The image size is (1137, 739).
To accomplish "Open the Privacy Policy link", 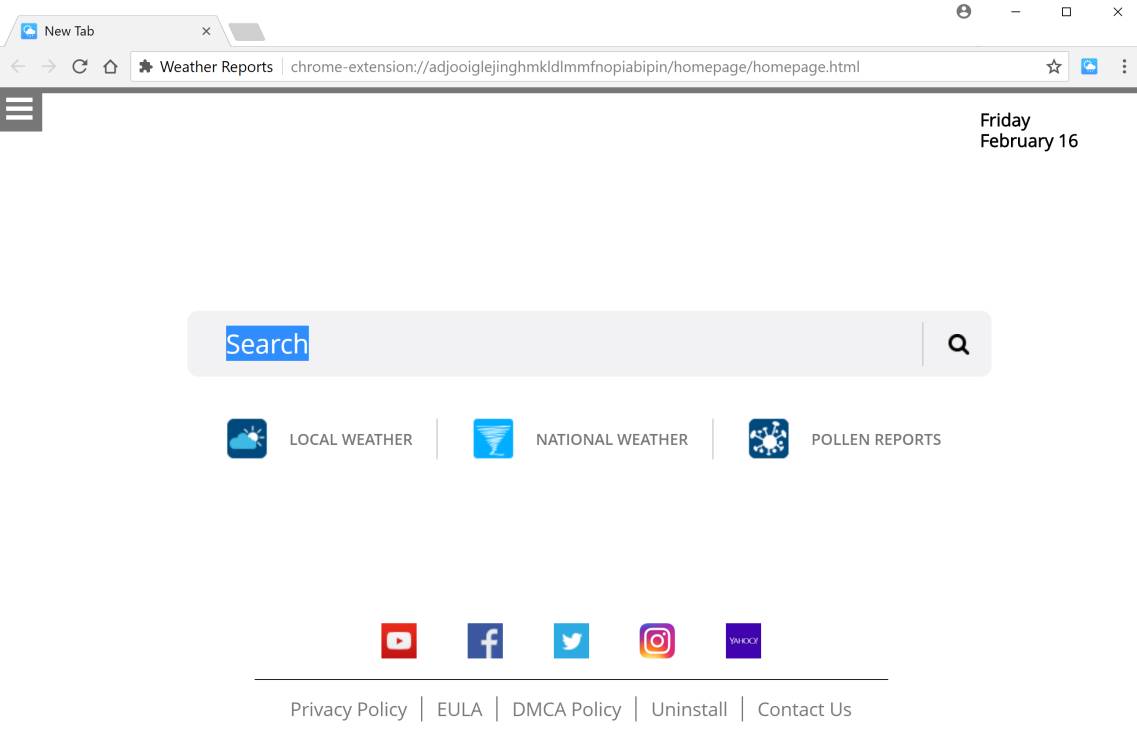I will [x=348, y=708].
